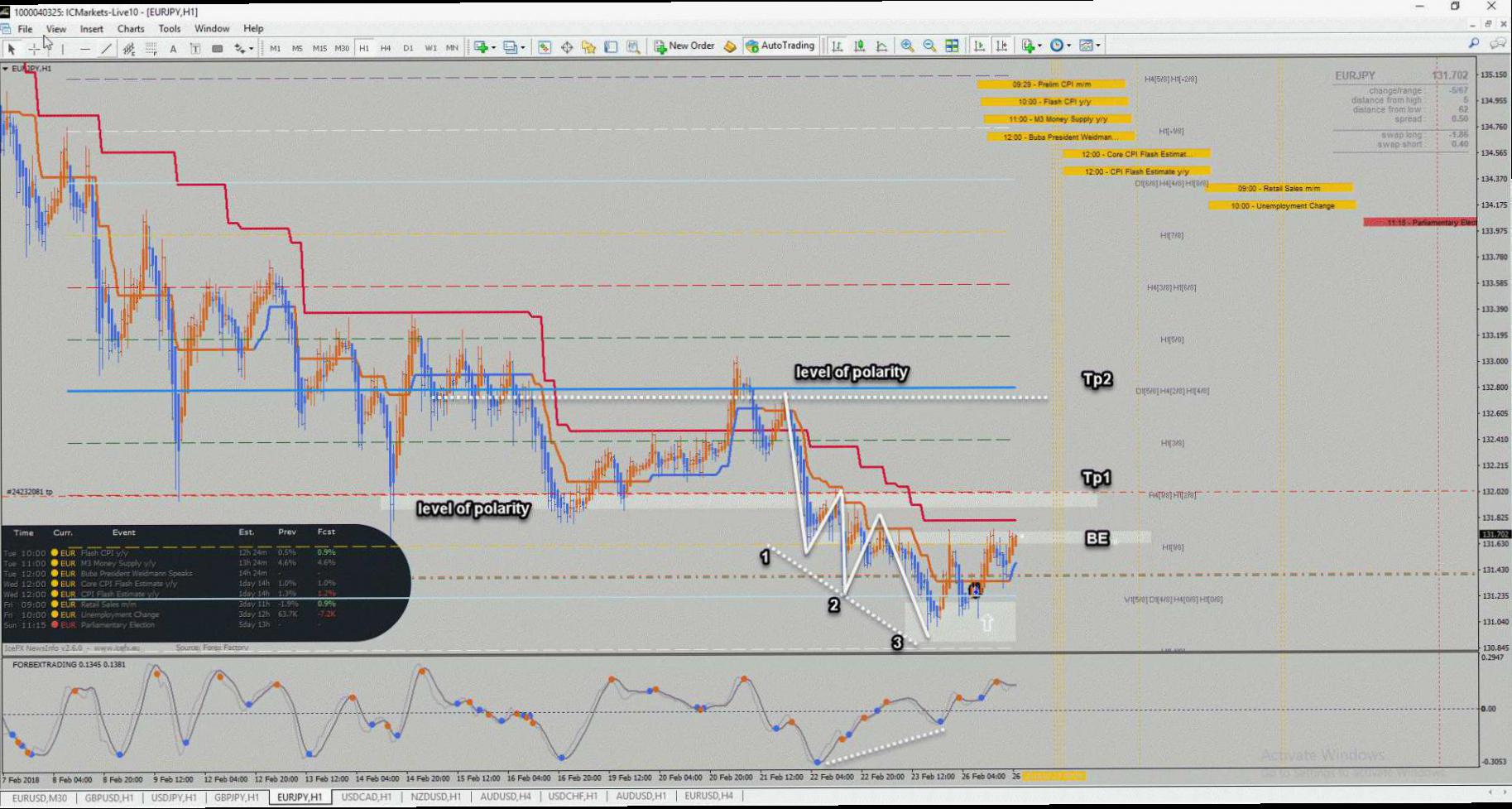This screenshot has height=809, width=1512.
Task: Select the trendline drawing tool
Action: pyautogui.click(x=106, y=49)
